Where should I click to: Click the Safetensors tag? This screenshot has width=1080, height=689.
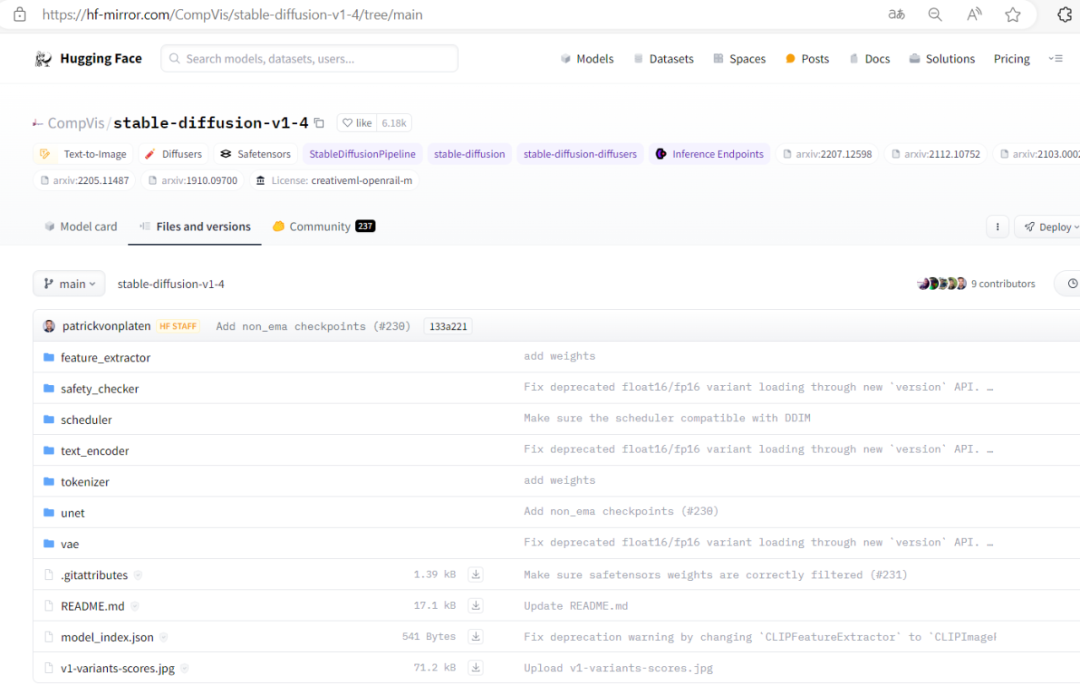[256, 154]
